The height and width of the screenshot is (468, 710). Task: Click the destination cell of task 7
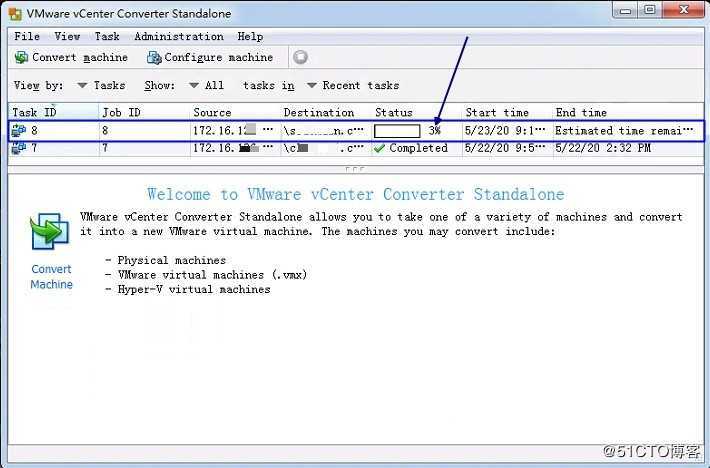324,148
